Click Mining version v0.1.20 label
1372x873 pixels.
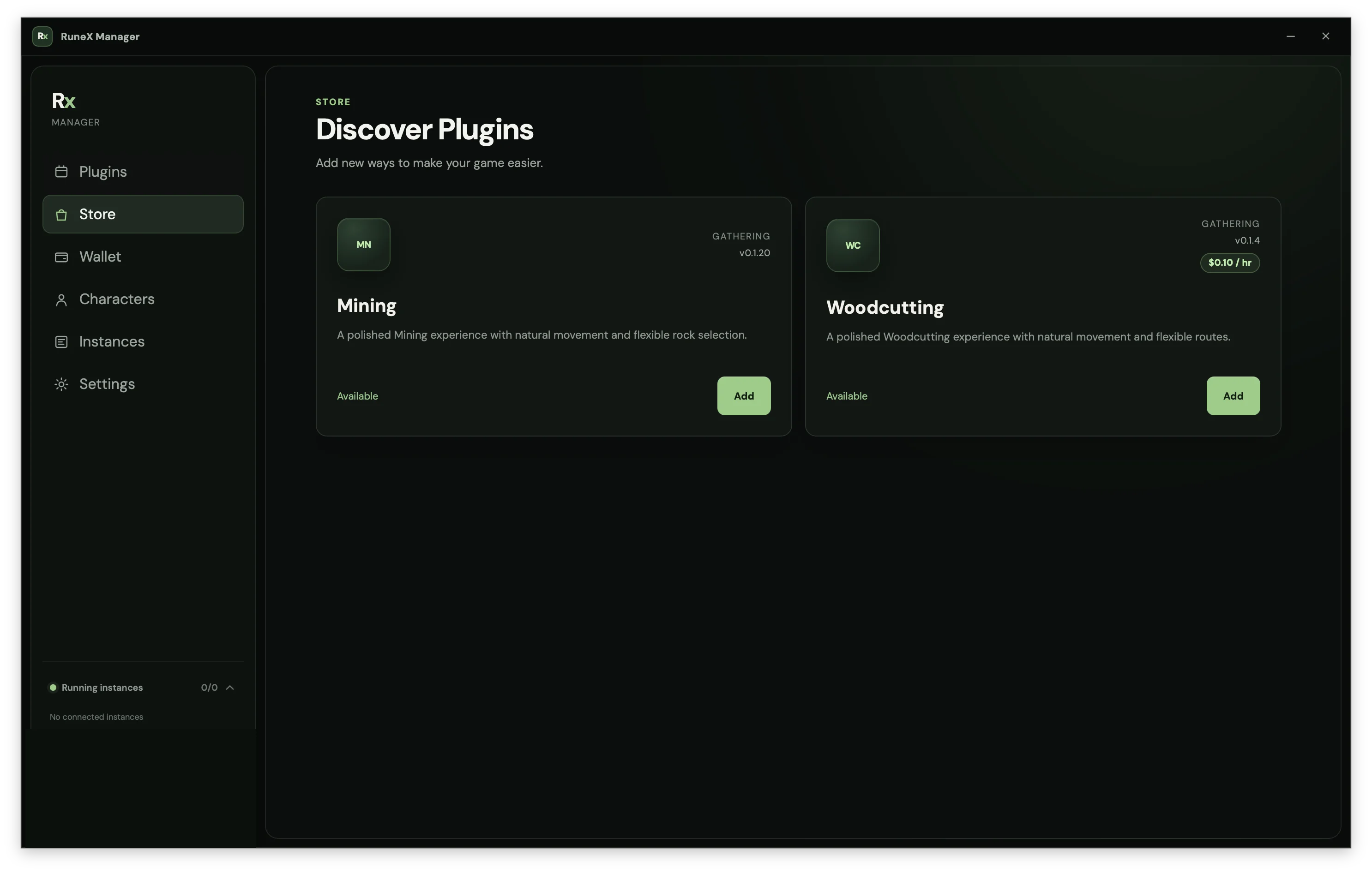[x=754, y=253]
